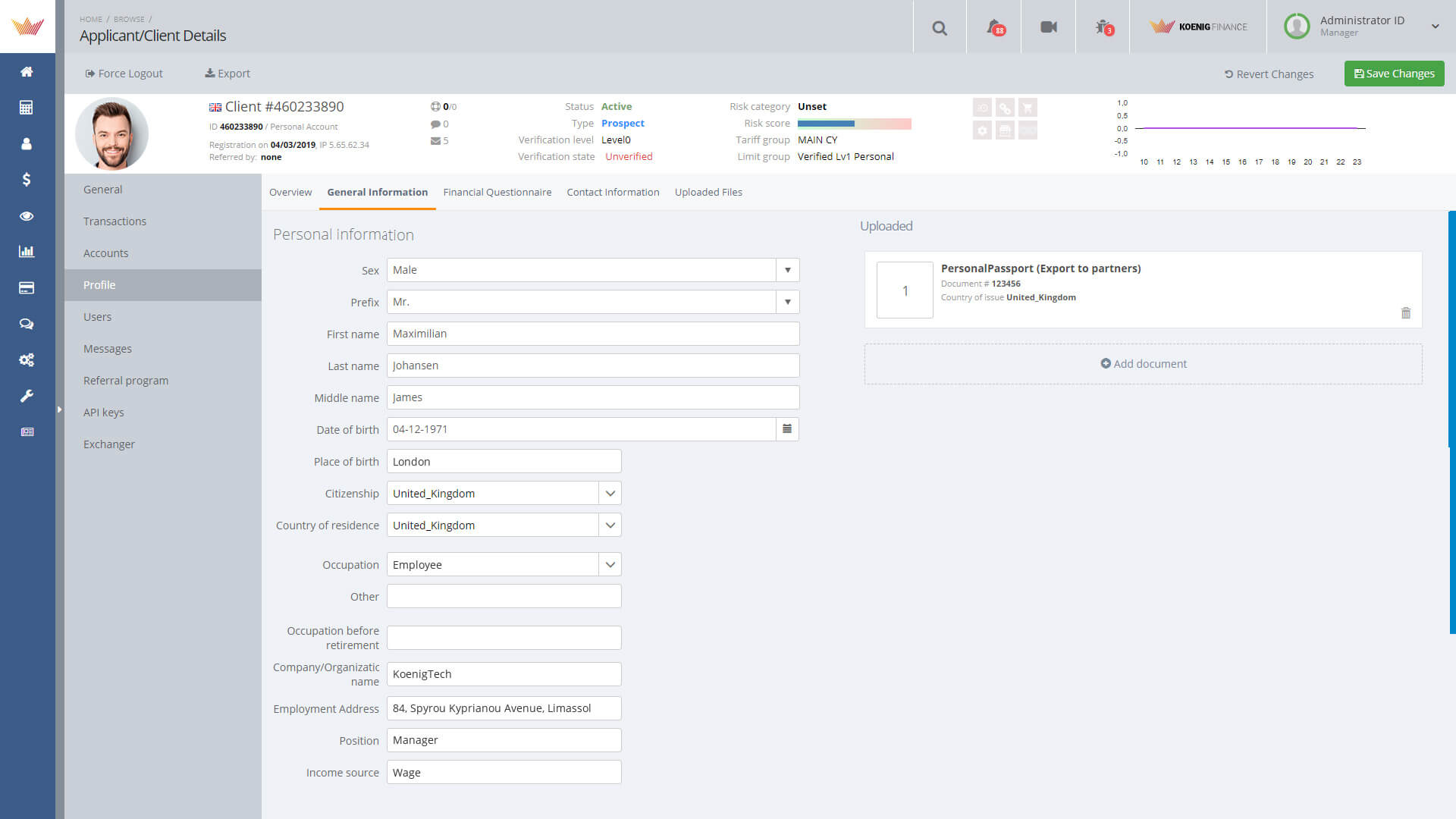Expand the Country of residence dropdown

(610, 526)
